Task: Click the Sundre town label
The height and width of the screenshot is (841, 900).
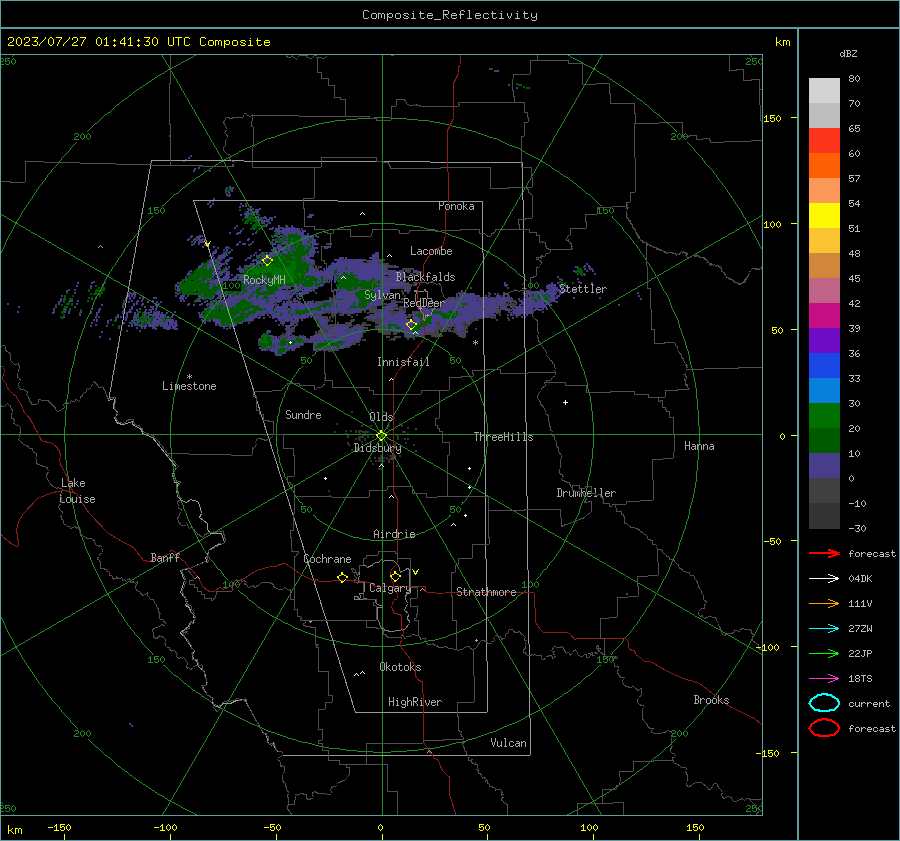Action: pos(303,414)
